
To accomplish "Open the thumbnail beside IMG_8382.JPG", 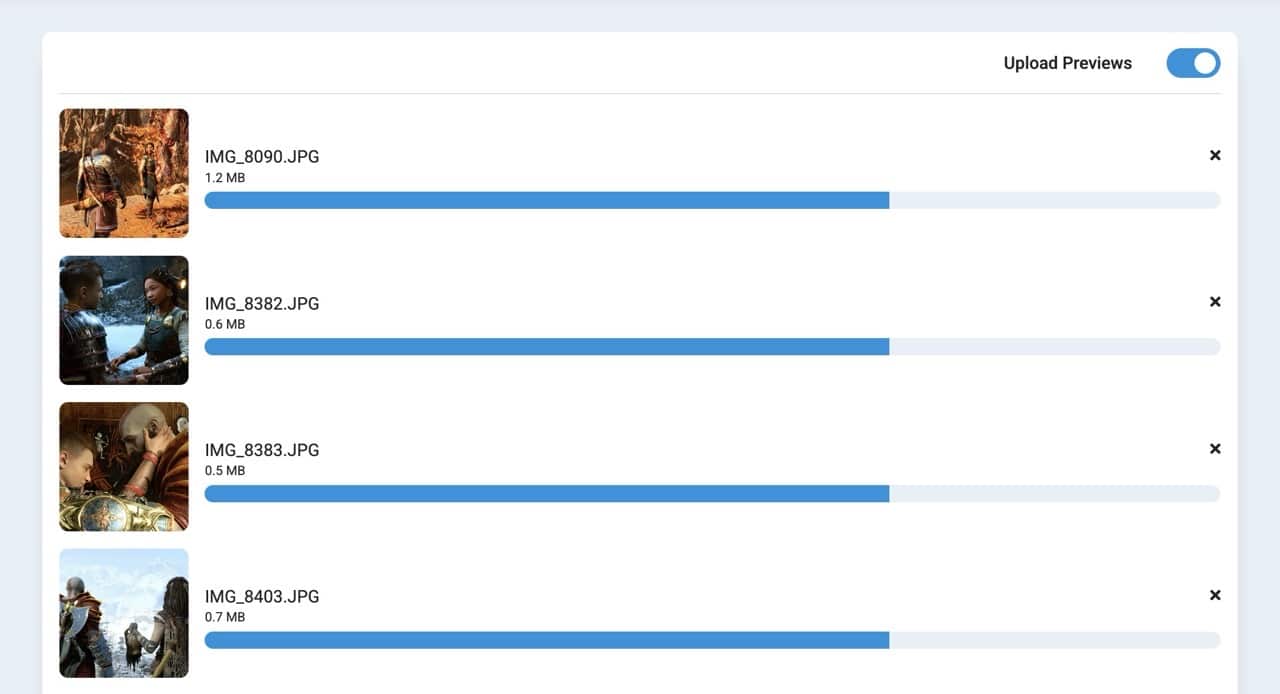I will tap(124, 320).
